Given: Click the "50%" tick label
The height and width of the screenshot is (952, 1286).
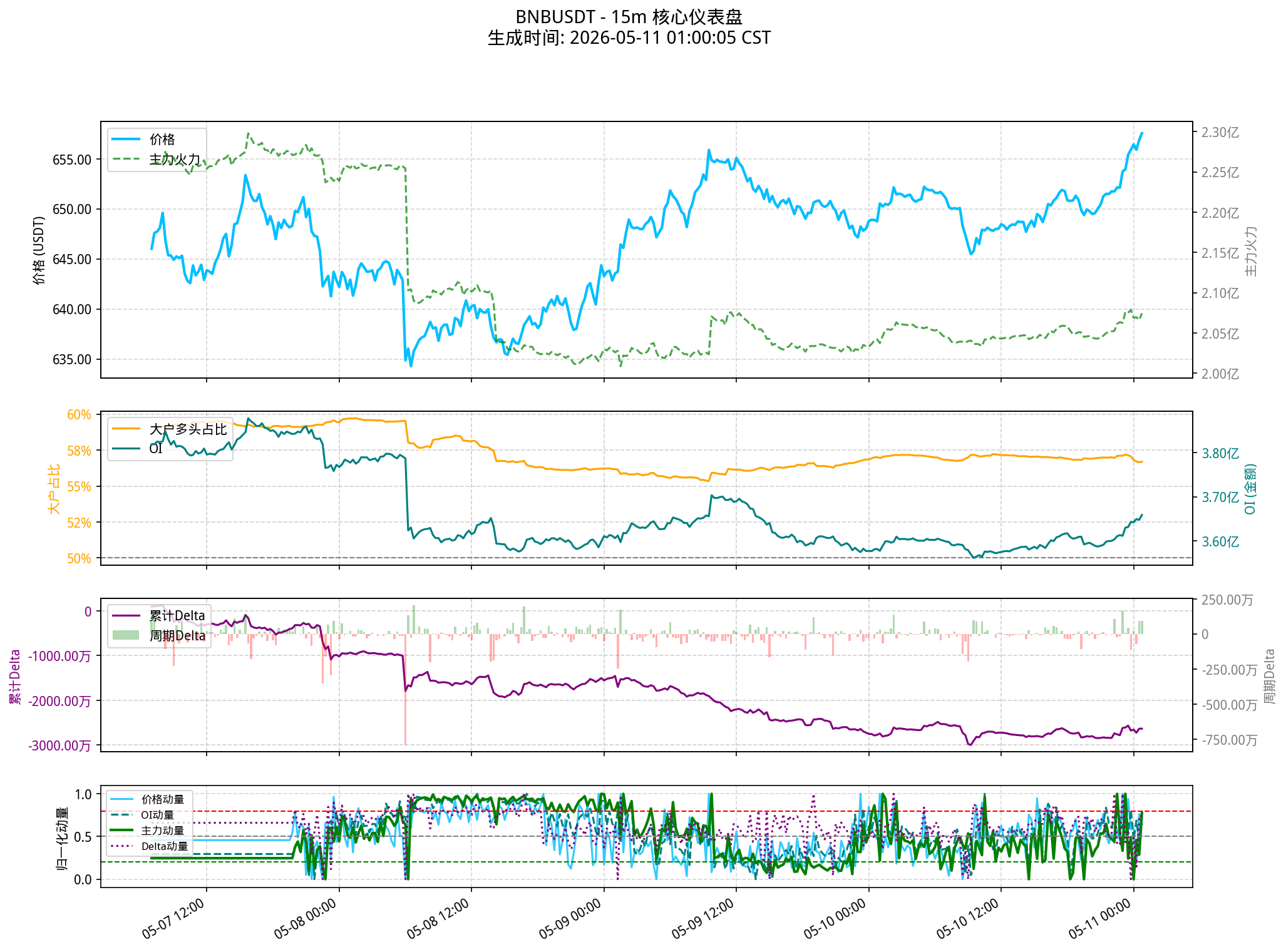Looking at the screenshot, I should (80, 559).
